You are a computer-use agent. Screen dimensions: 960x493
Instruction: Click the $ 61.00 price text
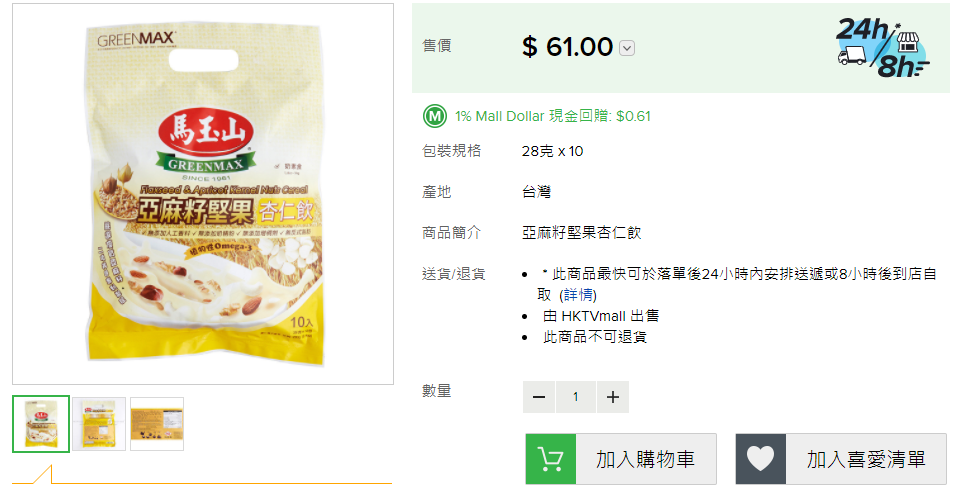coord(567,47)
